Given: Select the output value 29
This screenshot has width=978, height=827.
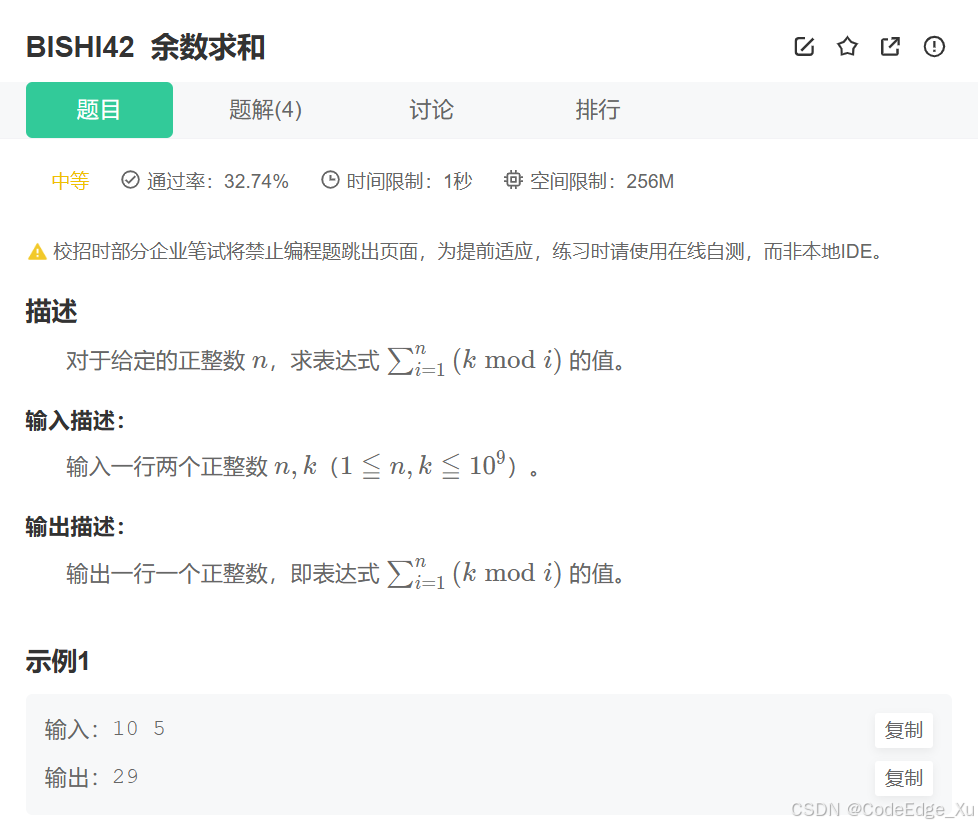Looking at the screenshot, I should coord(126,777).
